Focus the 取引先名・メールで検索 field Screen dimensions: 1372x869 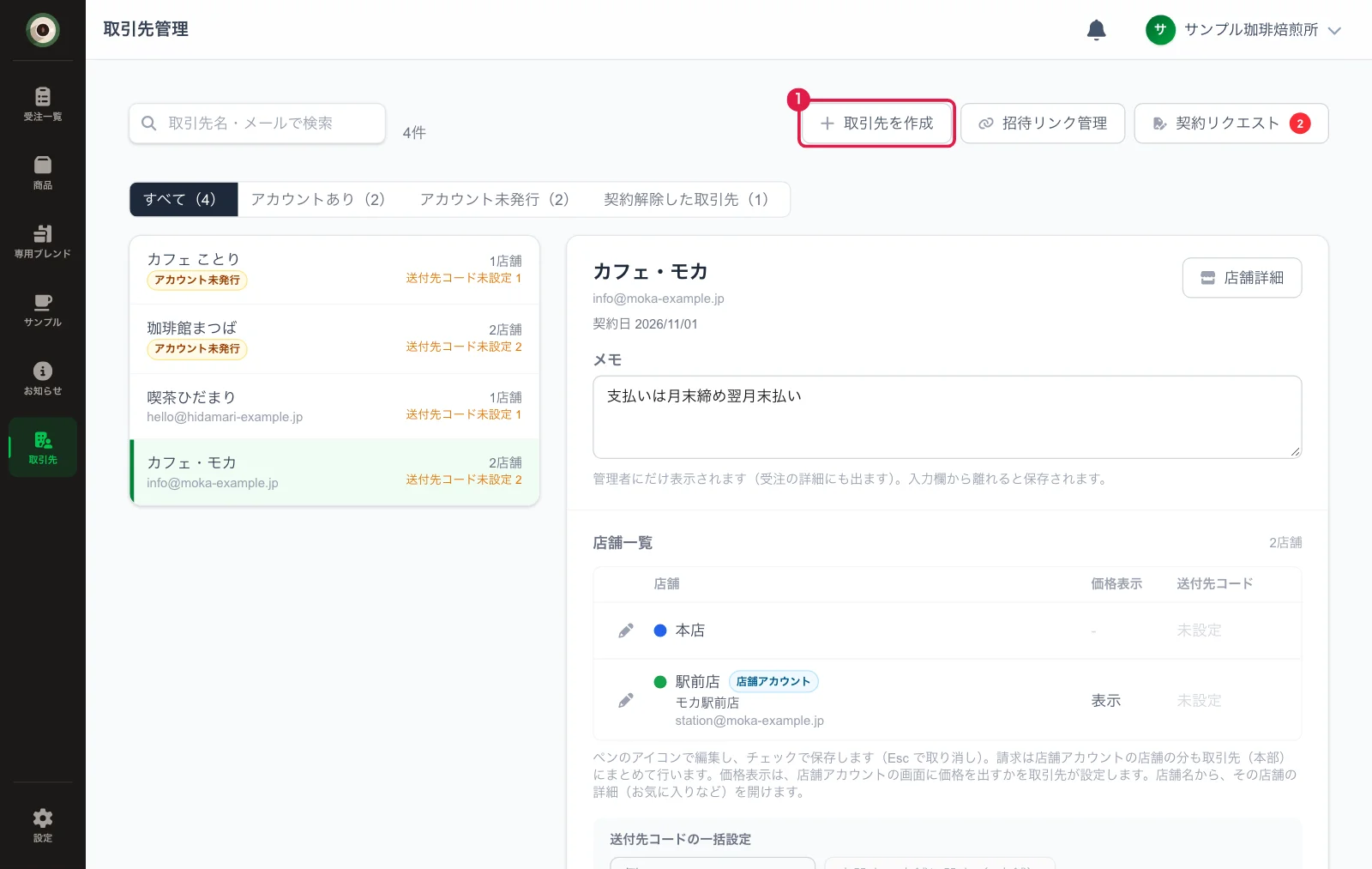tap(257, 124)
